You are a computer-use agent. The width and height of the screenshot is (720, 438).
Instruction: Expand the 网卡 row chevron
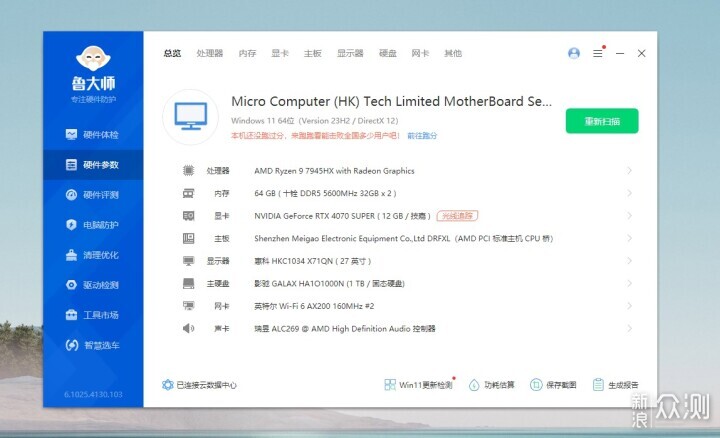pyautogui.click(x=629, y=306)
